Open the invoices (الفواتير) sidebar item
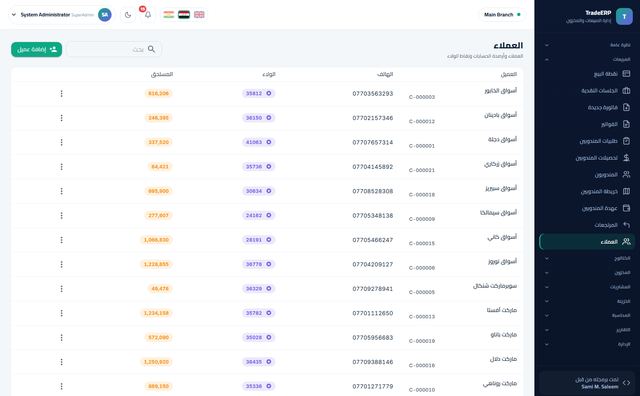Viewport: 640px width, 396px height. pos(587,124)
